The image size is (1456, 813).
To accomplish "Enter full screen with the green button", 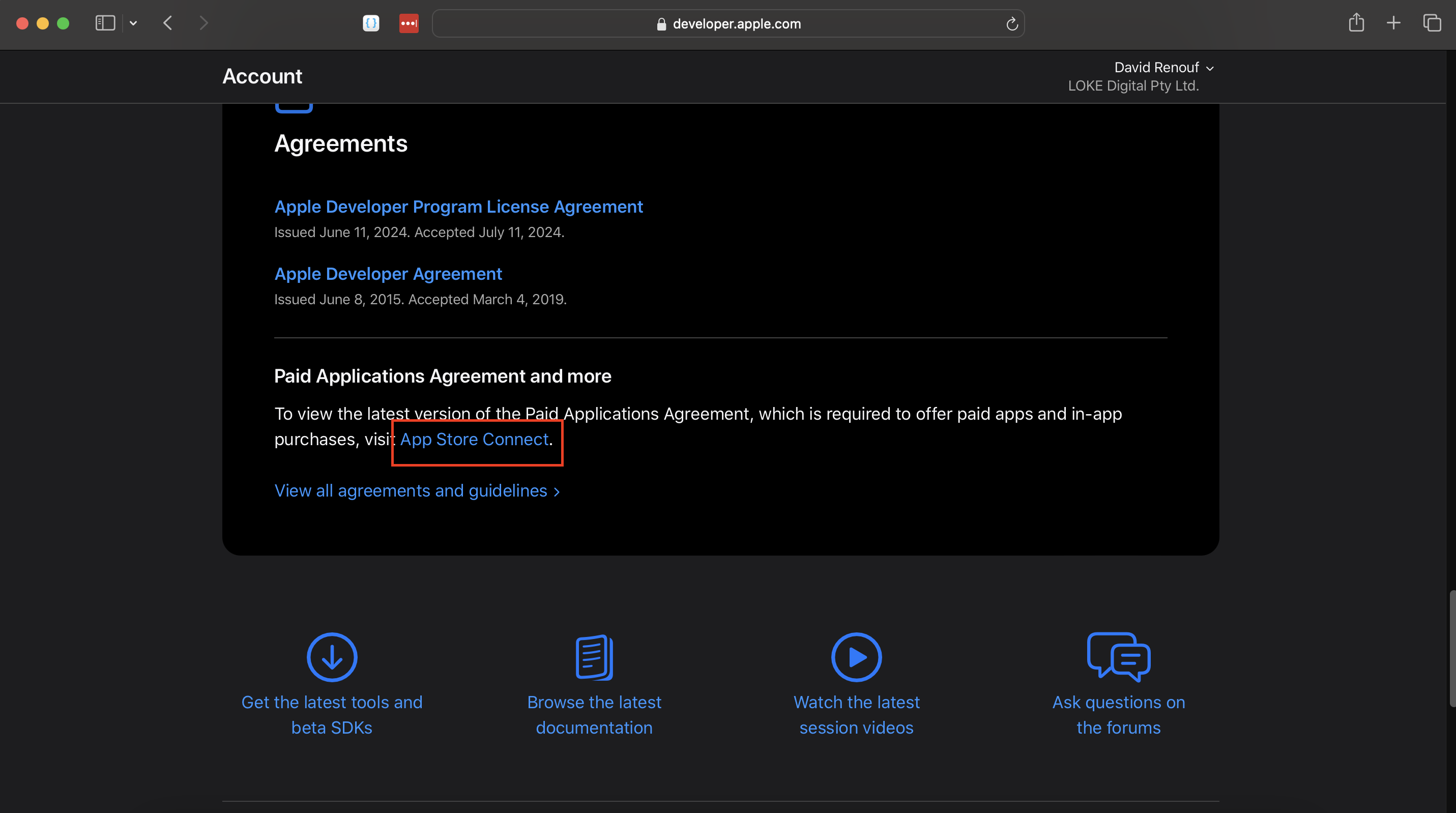I will point(63,23).
